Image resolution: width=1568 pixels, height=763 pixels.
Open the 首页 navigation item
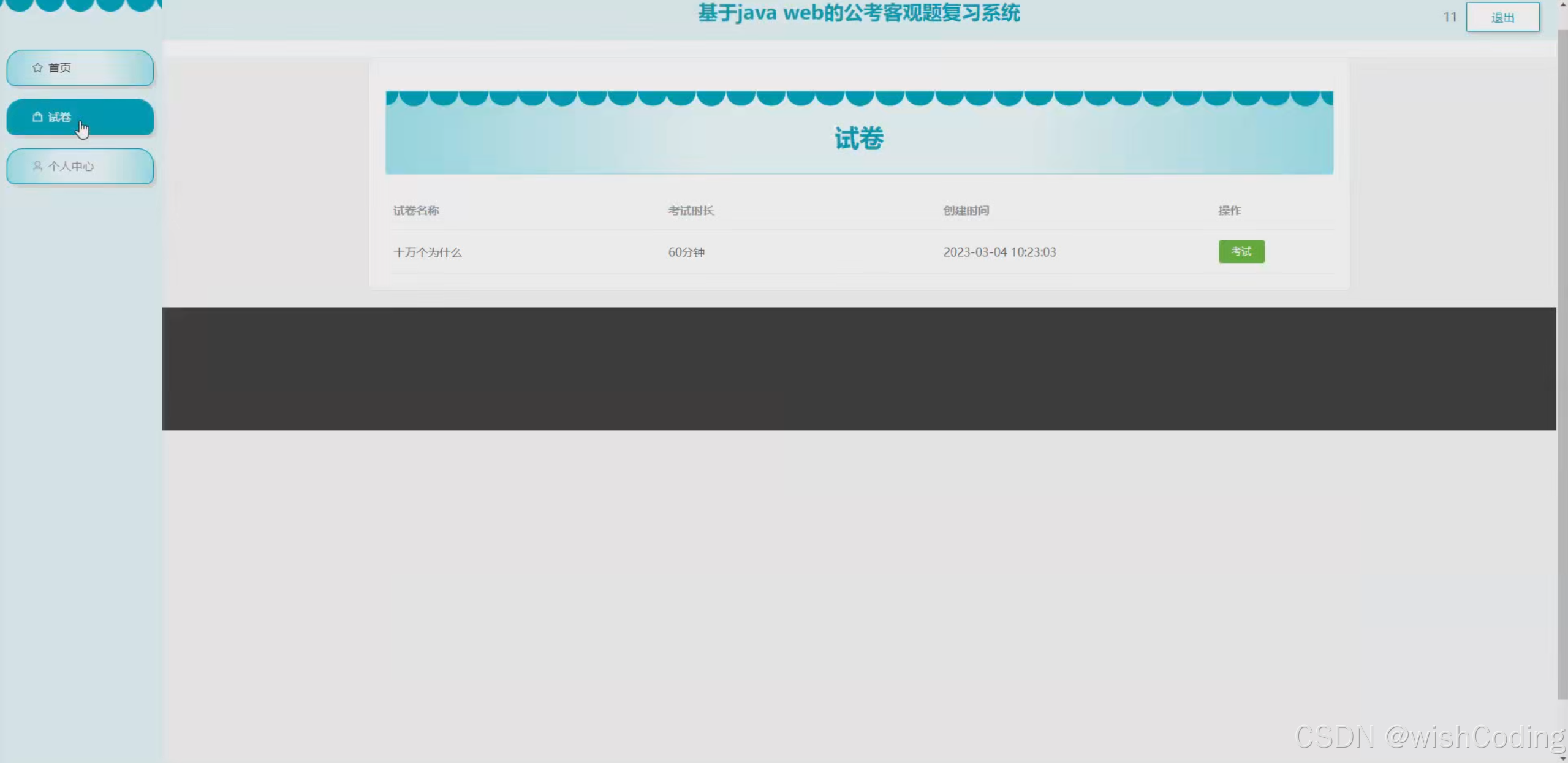[59, 67]
